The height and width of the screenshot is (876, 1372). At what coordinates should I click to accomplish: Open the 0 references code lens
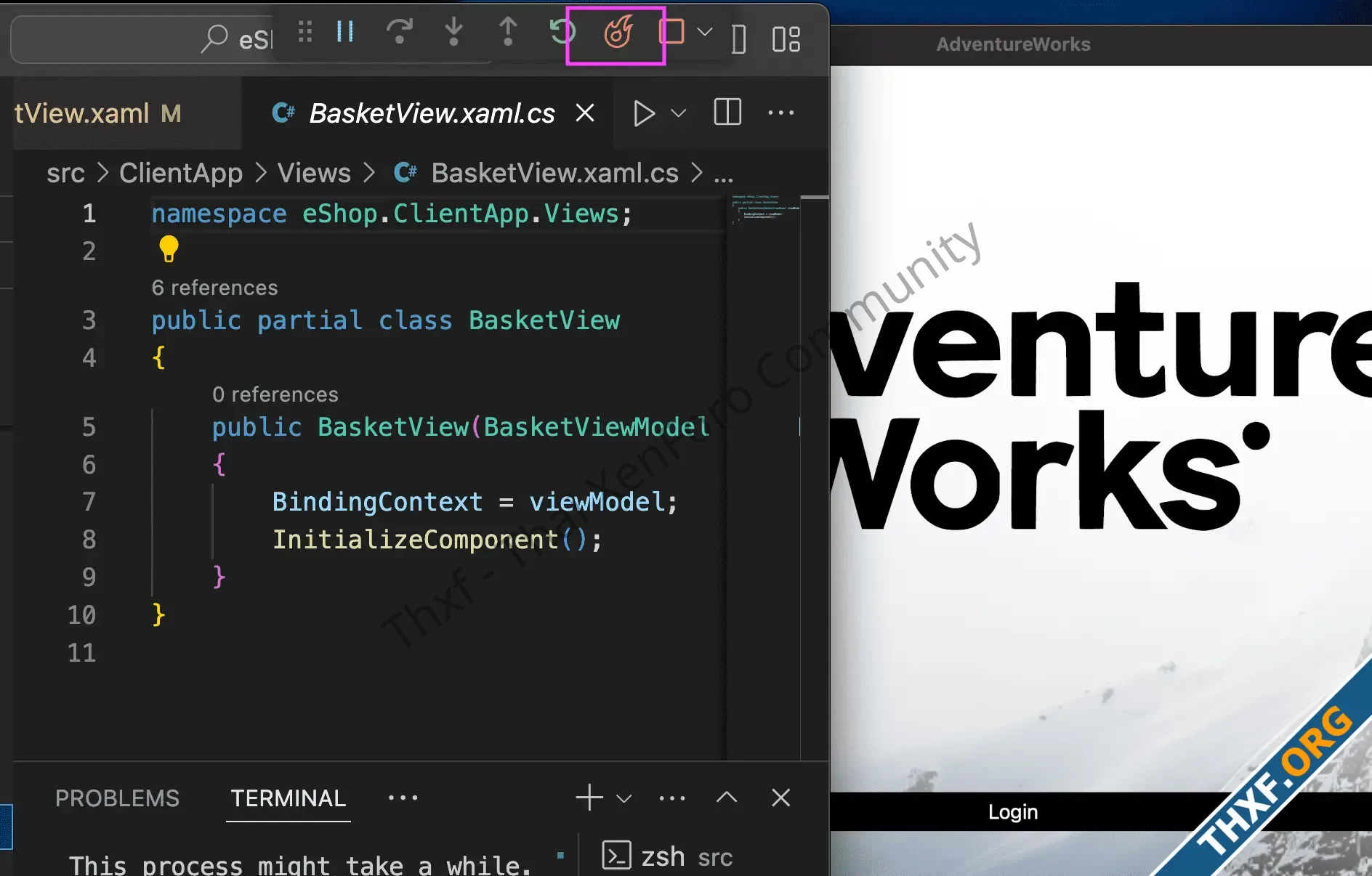(275, 394)
